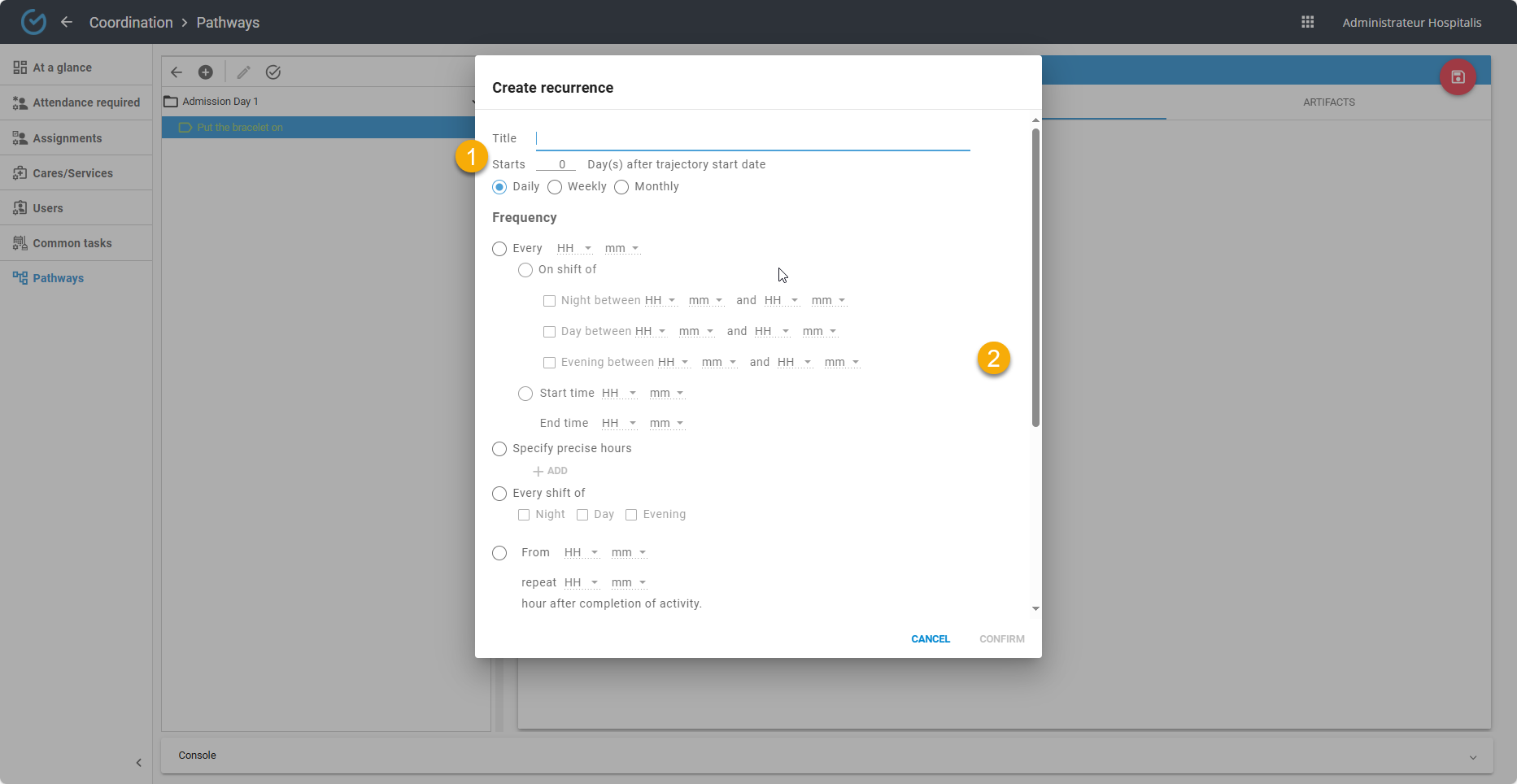Click the pencil edit icon in the pathway toolbar
The width and height of the screenshot is (1517, 784).
(243, 72)
